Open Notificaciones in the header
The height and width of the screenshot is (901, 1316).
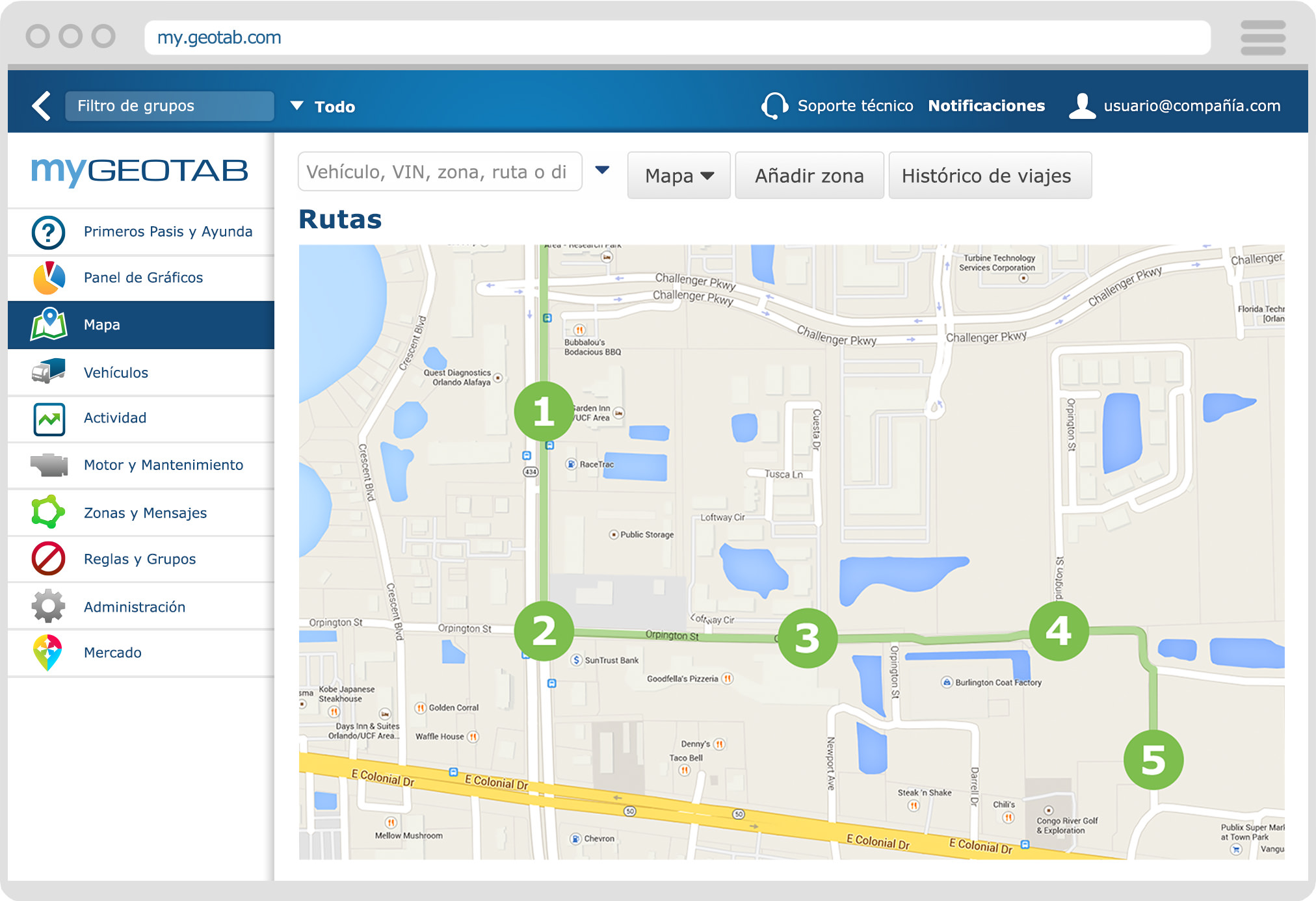pos(986,106)
